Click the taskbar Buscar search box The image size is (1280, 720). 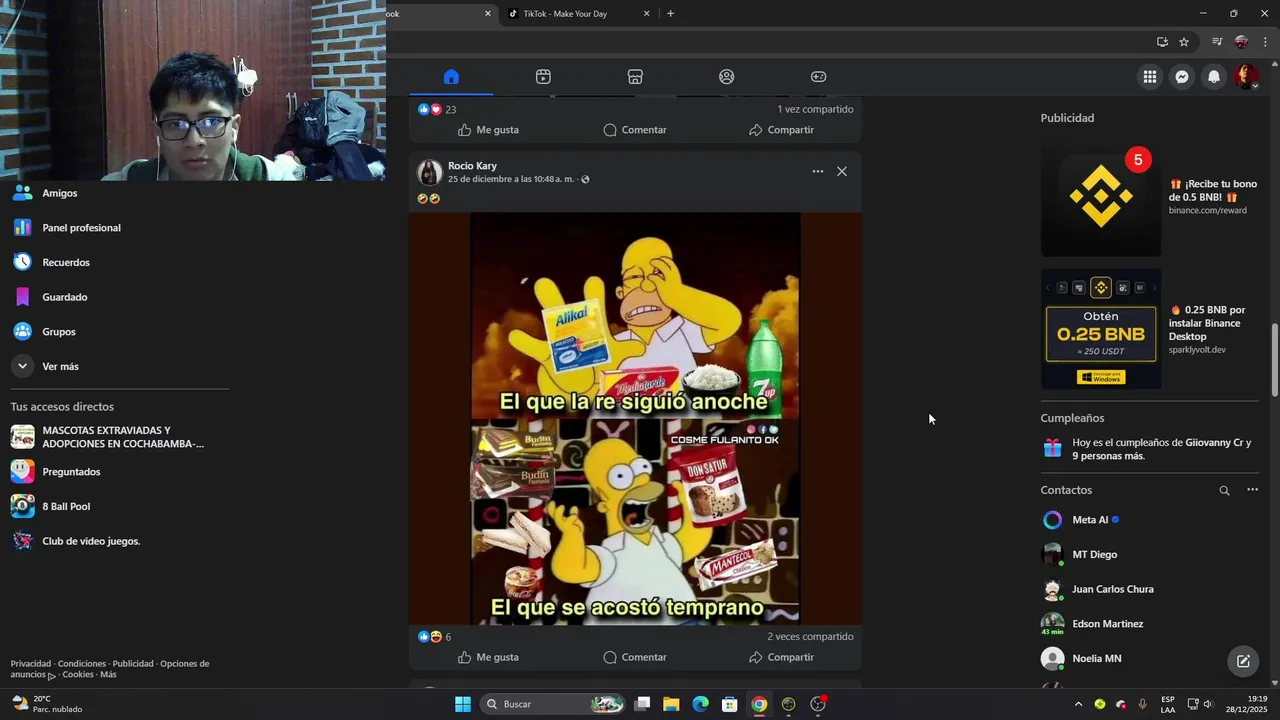[553, 704]
